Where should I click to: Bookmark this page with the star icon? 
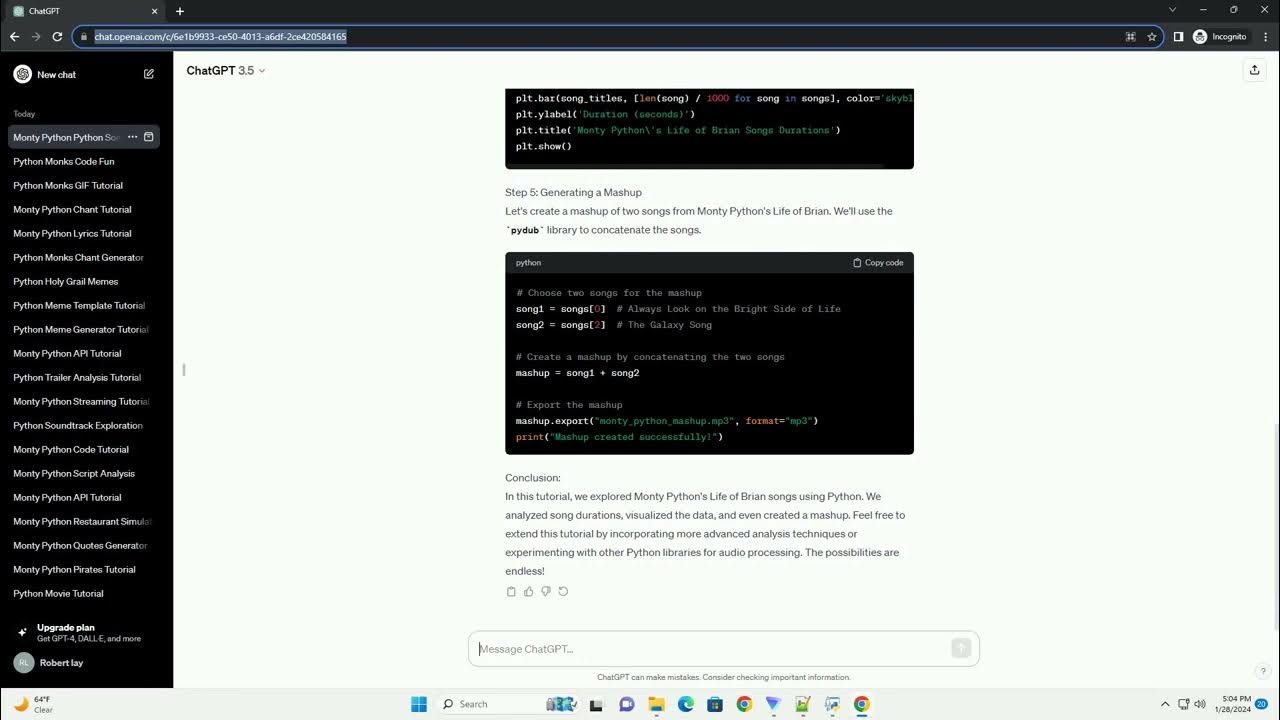(x=1151, y=37)
